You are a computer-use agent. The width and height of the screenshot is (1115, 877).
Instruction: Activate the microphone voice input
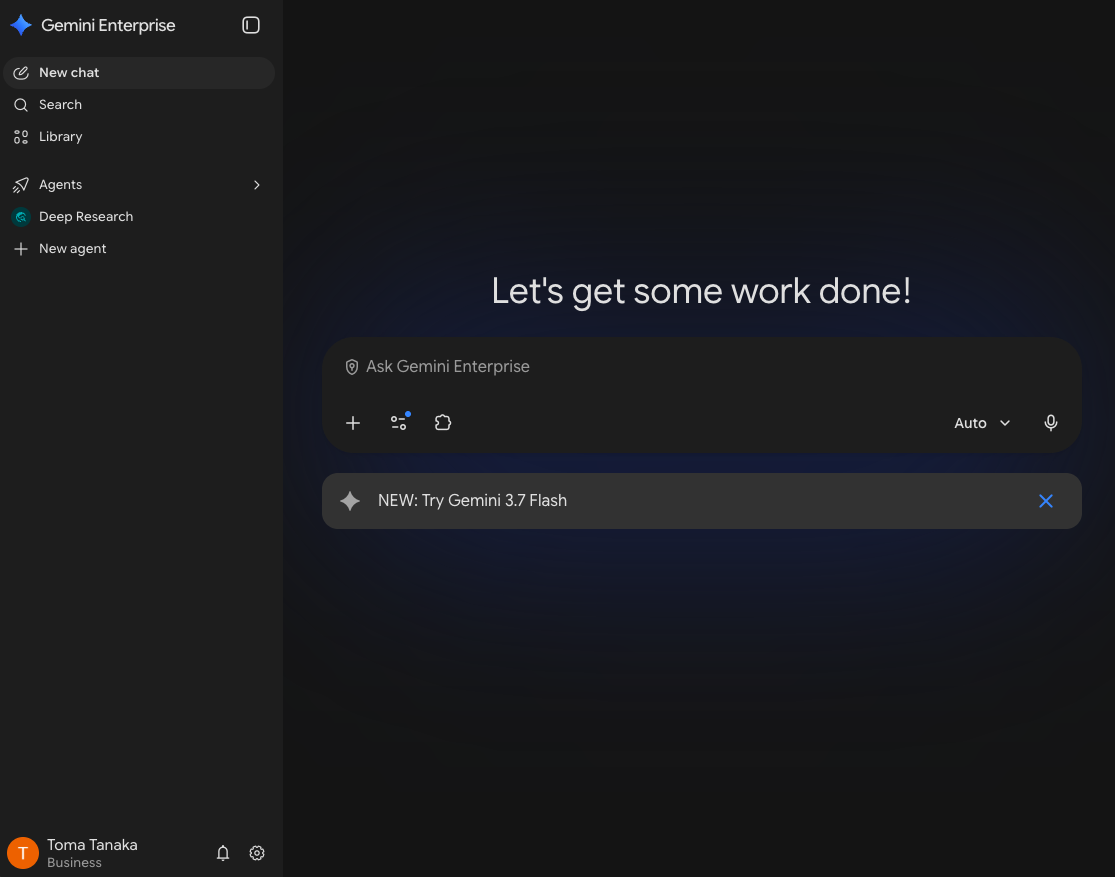1050,423
